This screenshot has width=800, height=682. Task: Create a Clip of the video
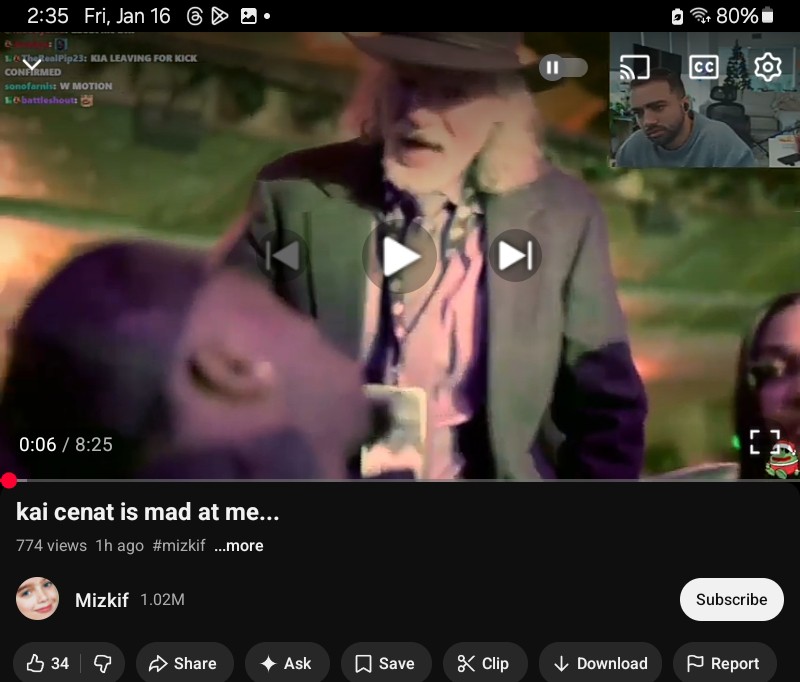coord(484,663)
